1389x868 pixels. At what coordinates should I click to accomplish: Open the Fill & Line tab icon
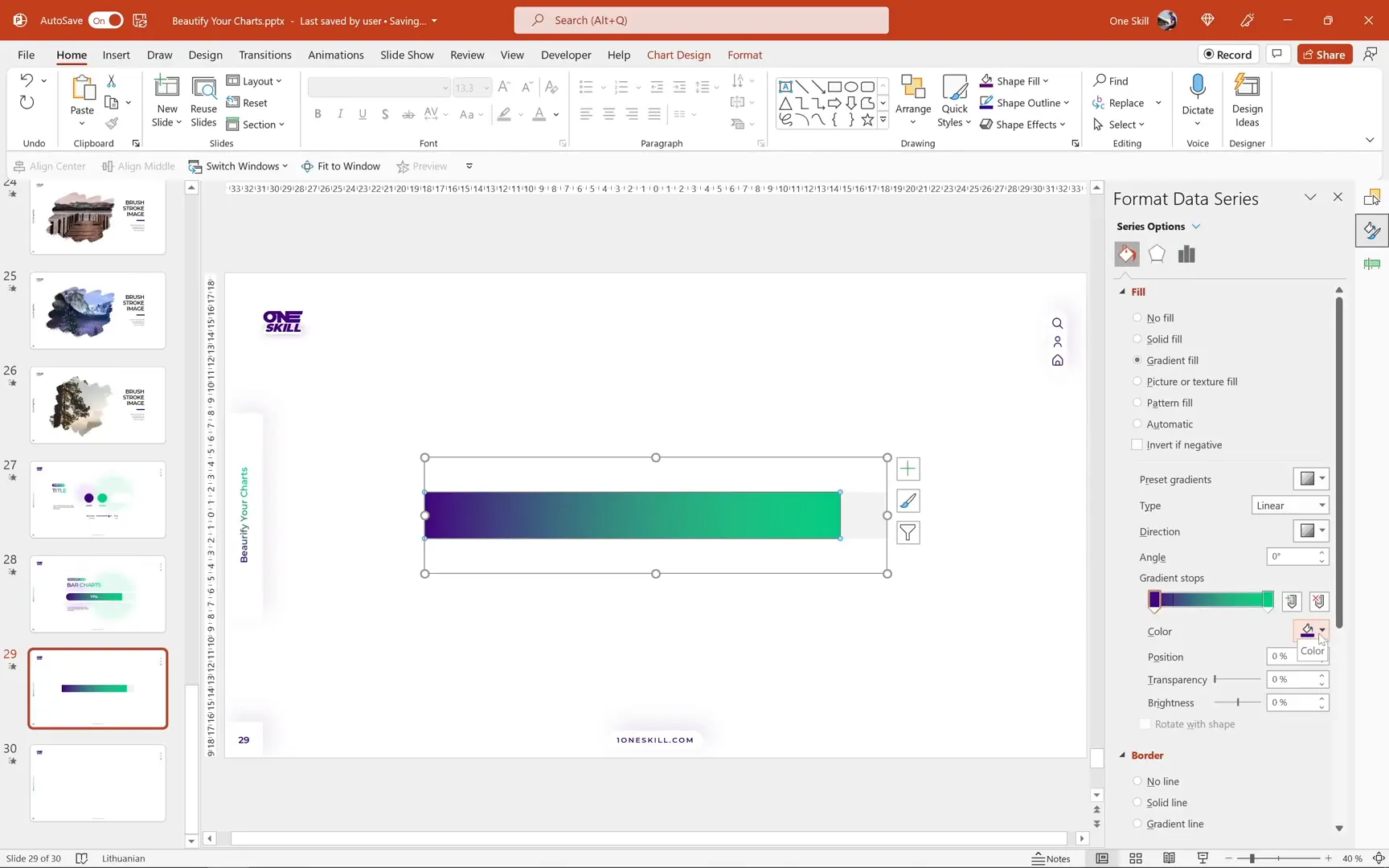[x=1127, y=254]
